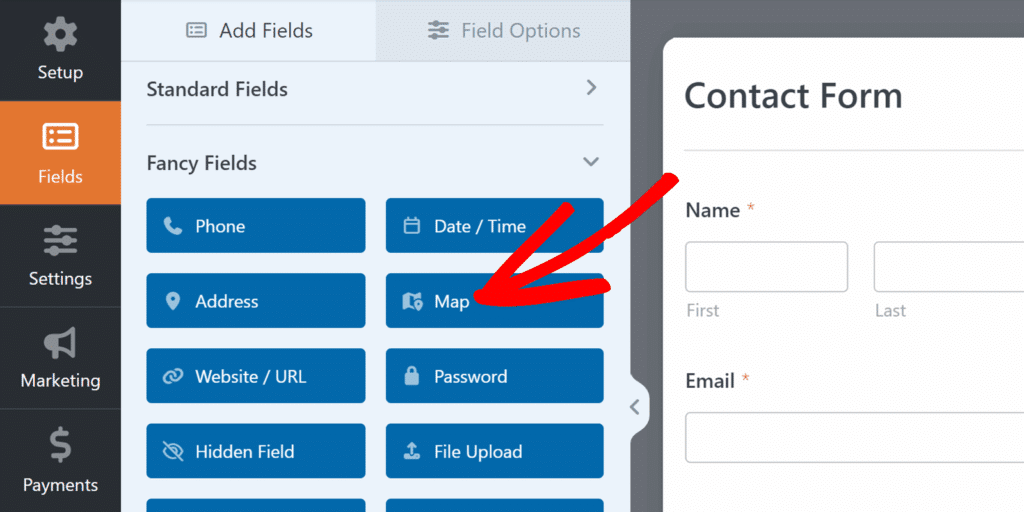
Task: Switch to the Add Fields tab
Action: tap(249, 31)
